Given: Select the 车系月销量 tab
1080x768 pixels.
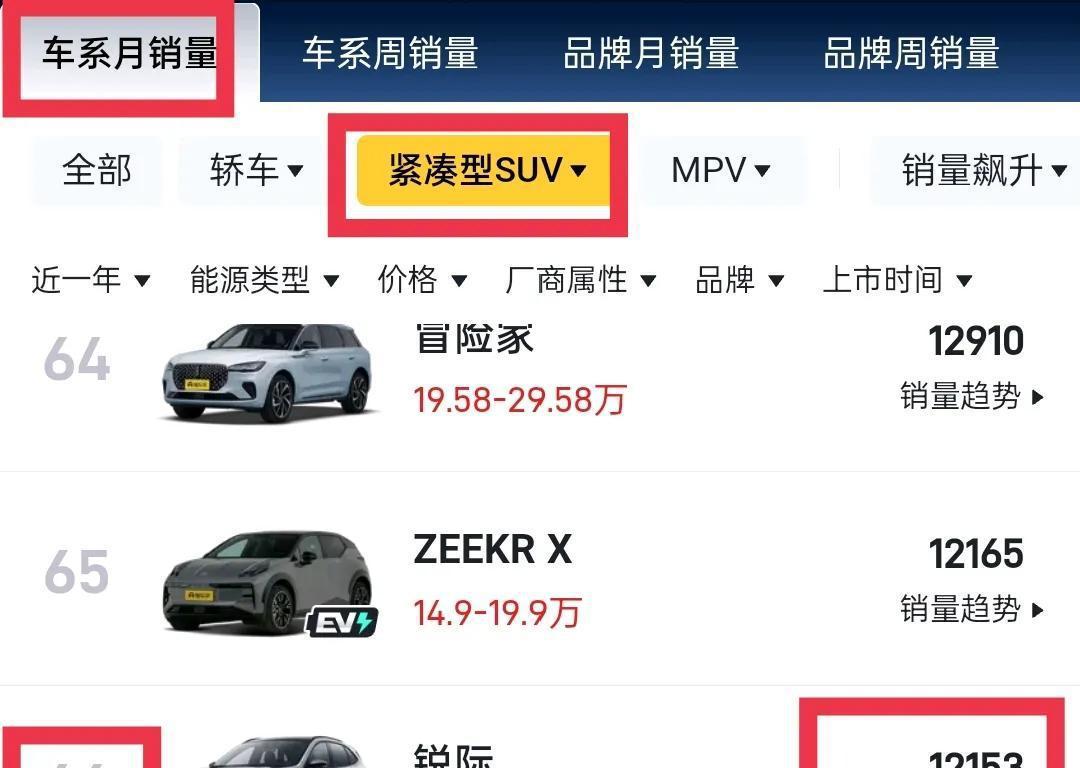Looking at the screenshot, I should [129, 53].
